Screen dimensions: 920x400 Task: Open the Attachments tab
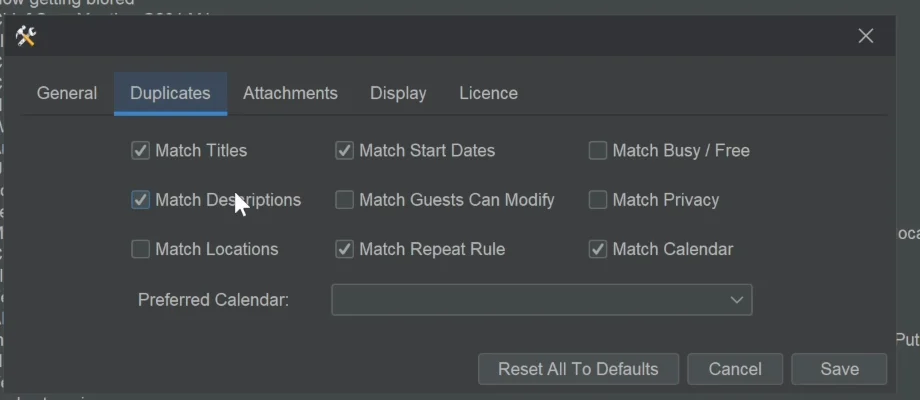(x=290, y=93)
